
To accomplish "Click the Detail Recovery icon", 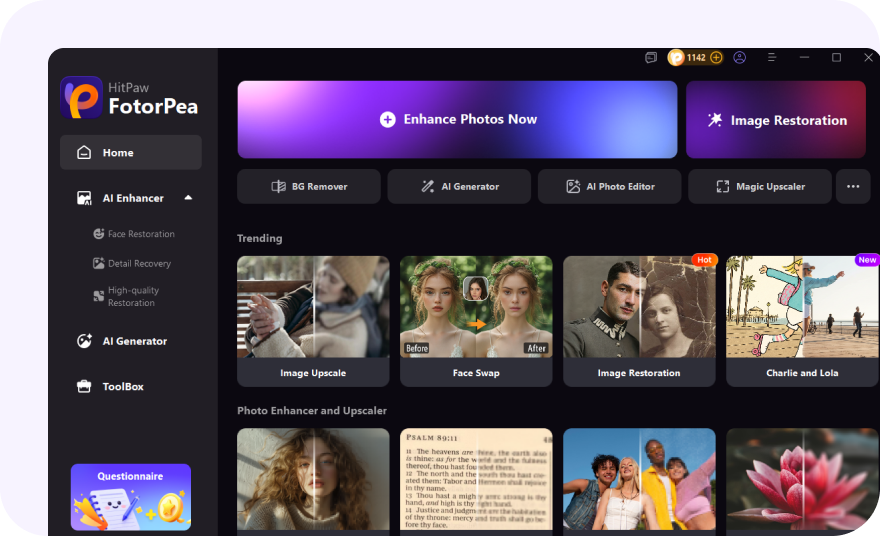I will click(99, 263).
